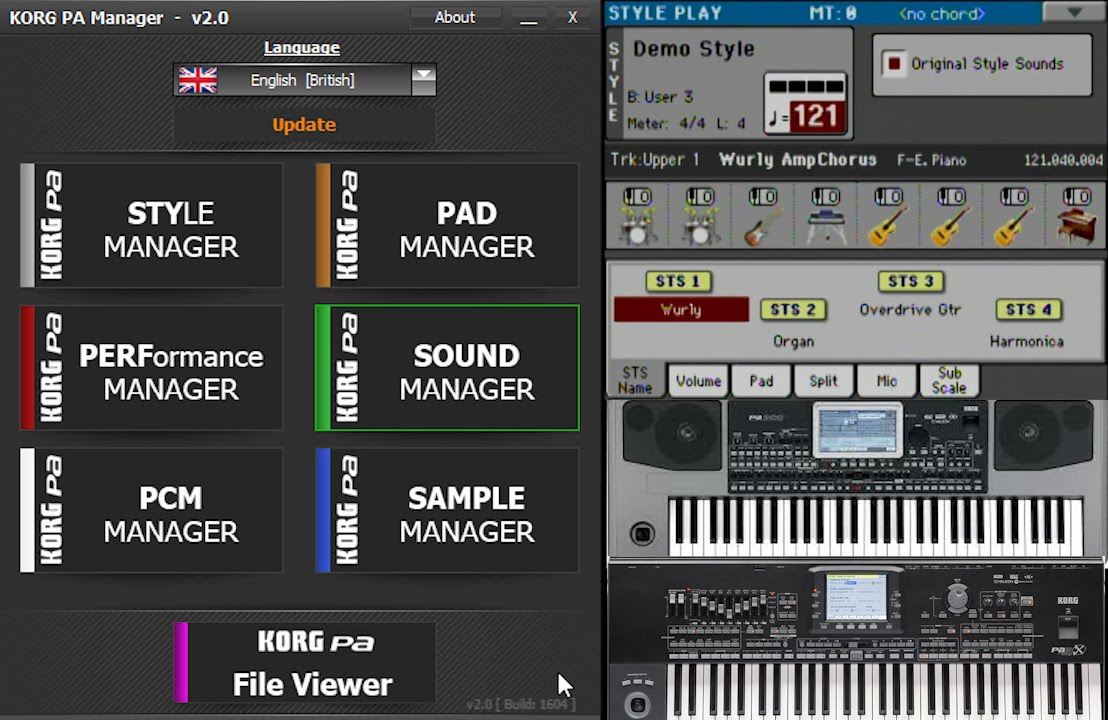Click the Pa3X joystick control
Image resolution: width=1108 pixels, height=720 pixels.
coord(638,703)
